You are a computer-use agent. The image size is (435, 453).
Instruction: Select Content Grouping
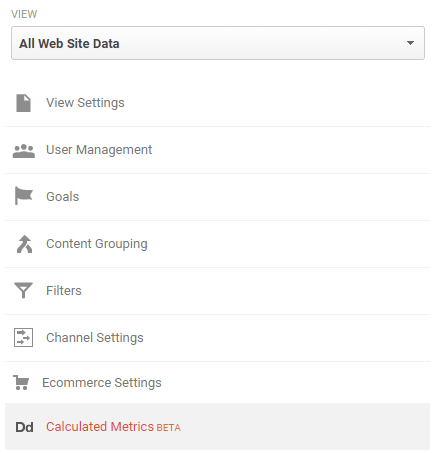[x=97, y=244]
